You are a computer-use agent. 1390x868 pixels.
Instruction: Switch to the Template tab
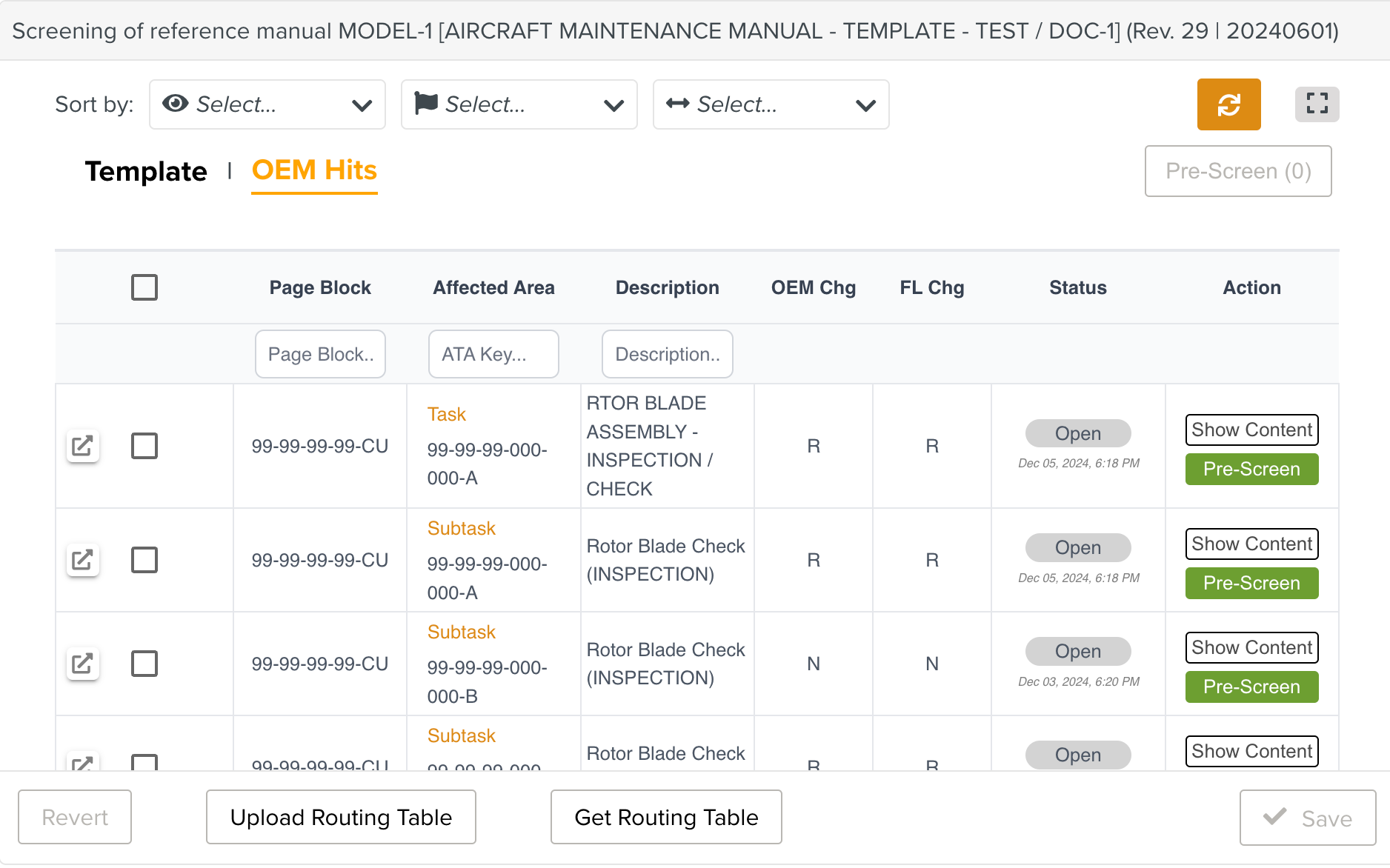click(x=146, y=171)
